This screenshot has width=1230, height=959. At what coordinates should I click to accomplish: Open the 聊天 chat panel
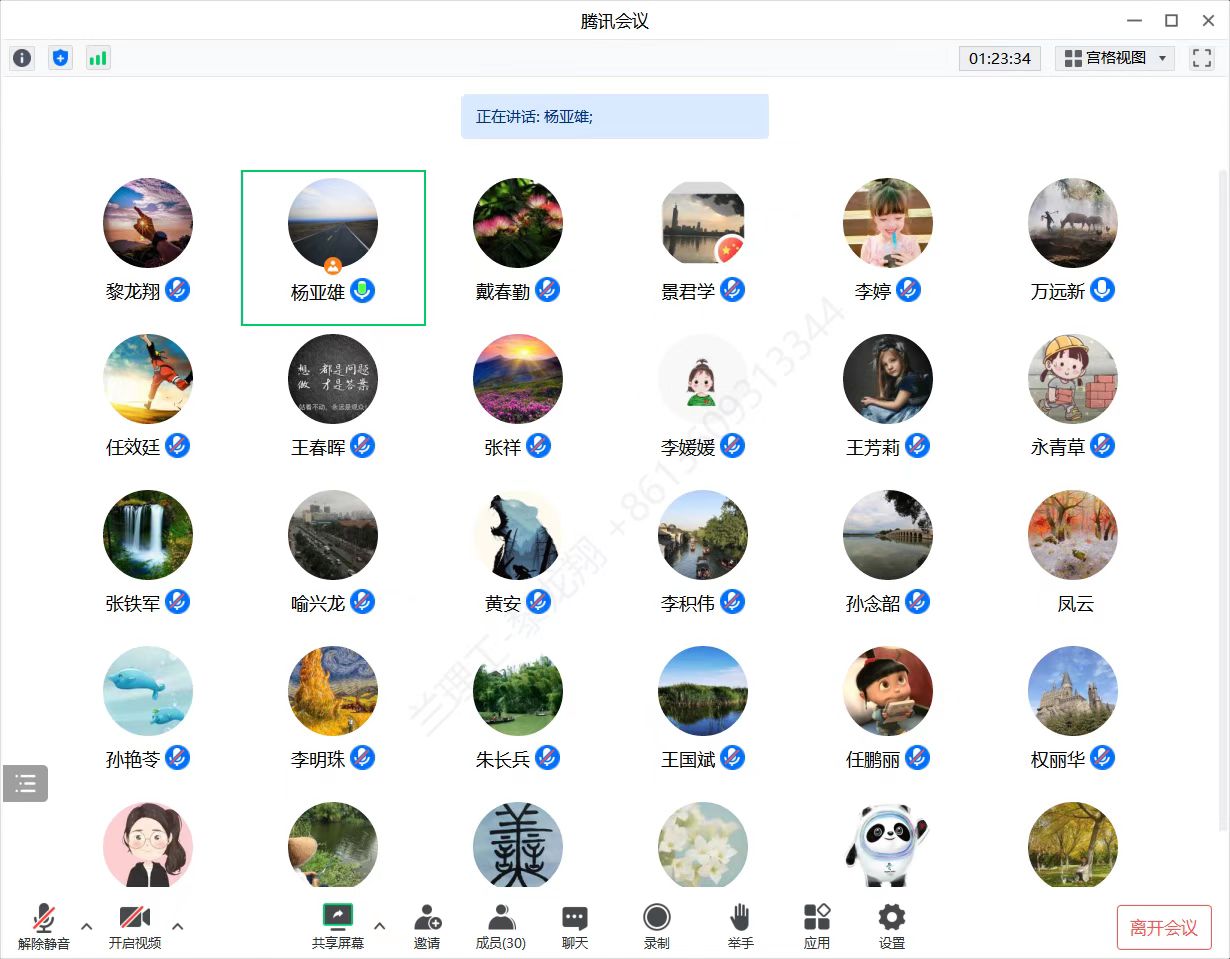pos(575,926)
